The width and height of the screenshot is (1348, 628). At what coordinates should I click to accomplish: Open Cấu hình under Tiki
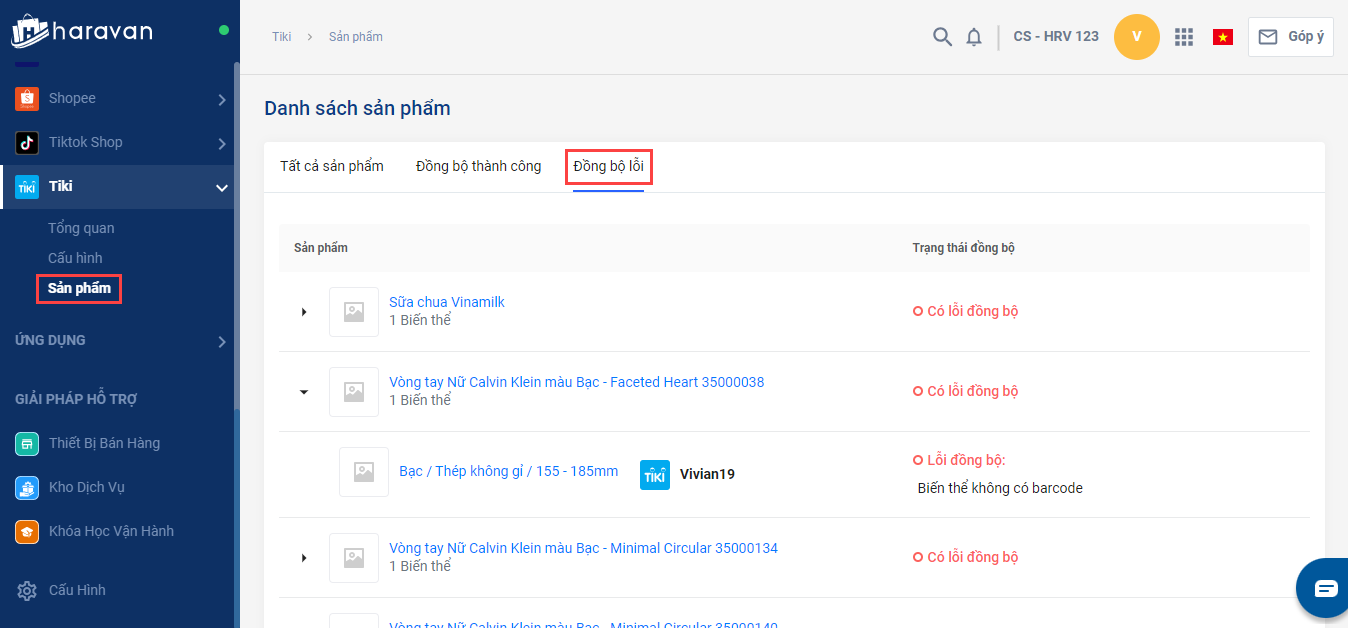[x=75, y=258]
